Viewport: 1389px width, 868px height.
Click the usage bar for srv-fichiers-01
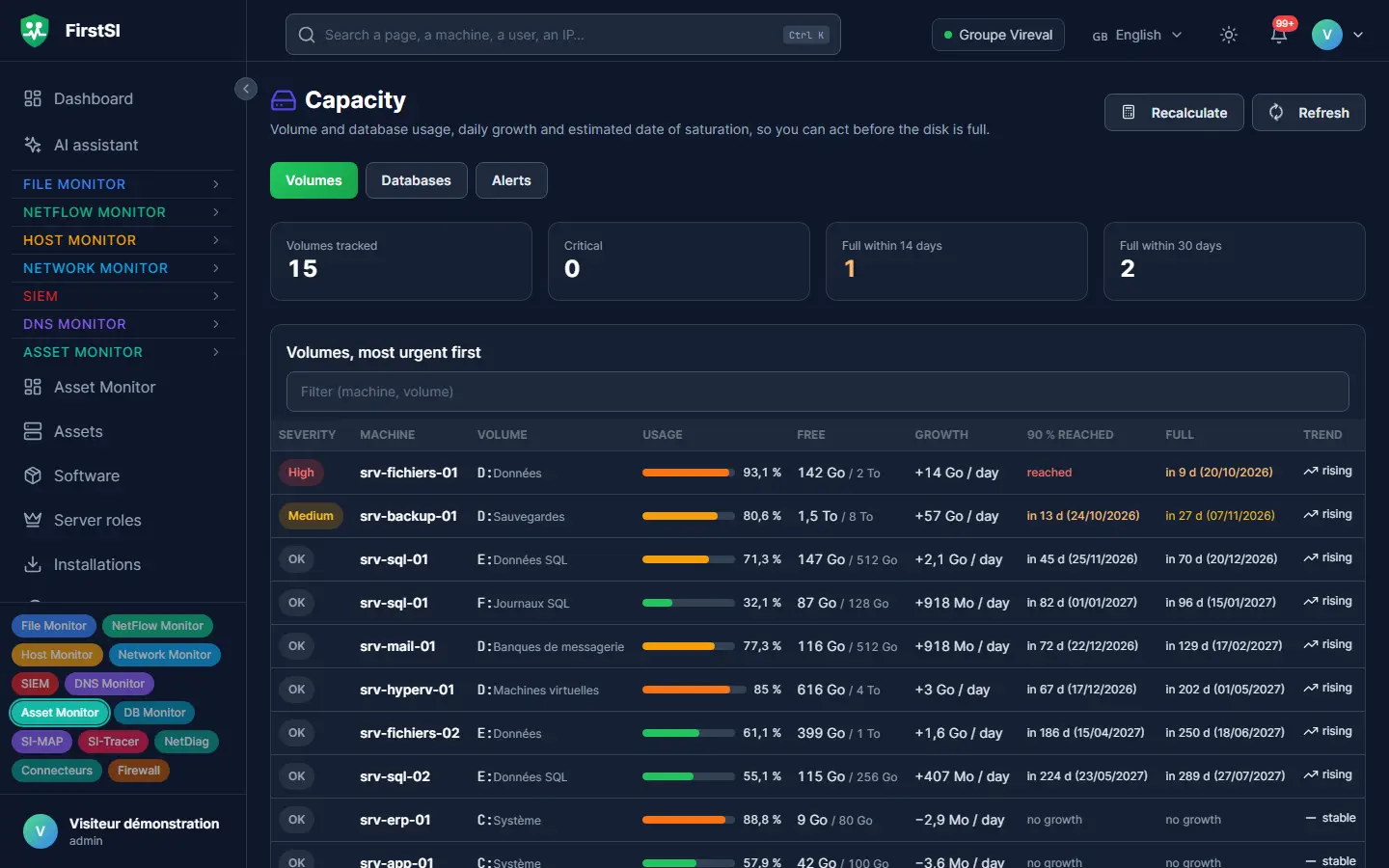pos(689,473)
